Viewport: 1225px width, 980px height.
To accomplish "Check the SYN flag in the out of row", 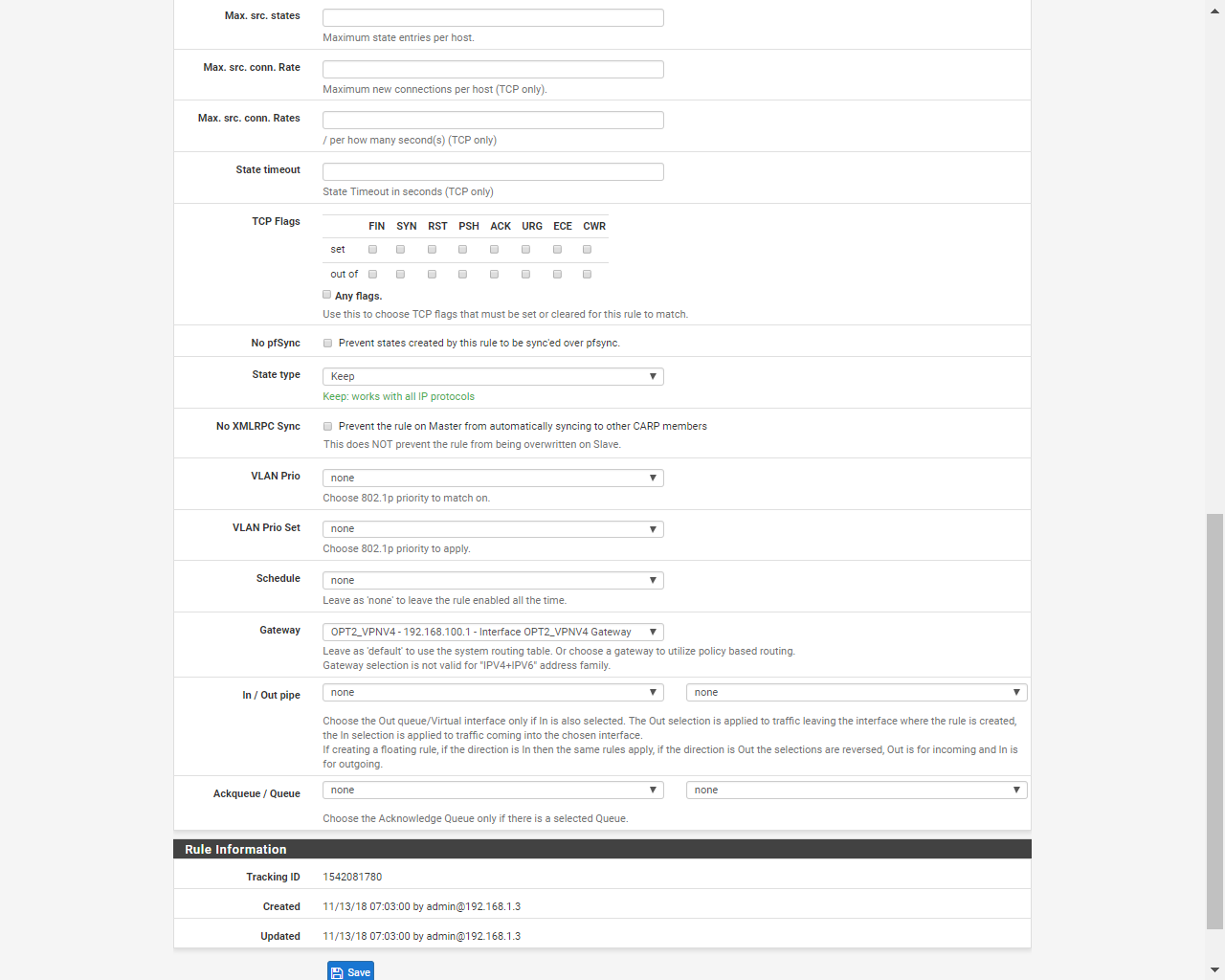I will coord(401,274).
